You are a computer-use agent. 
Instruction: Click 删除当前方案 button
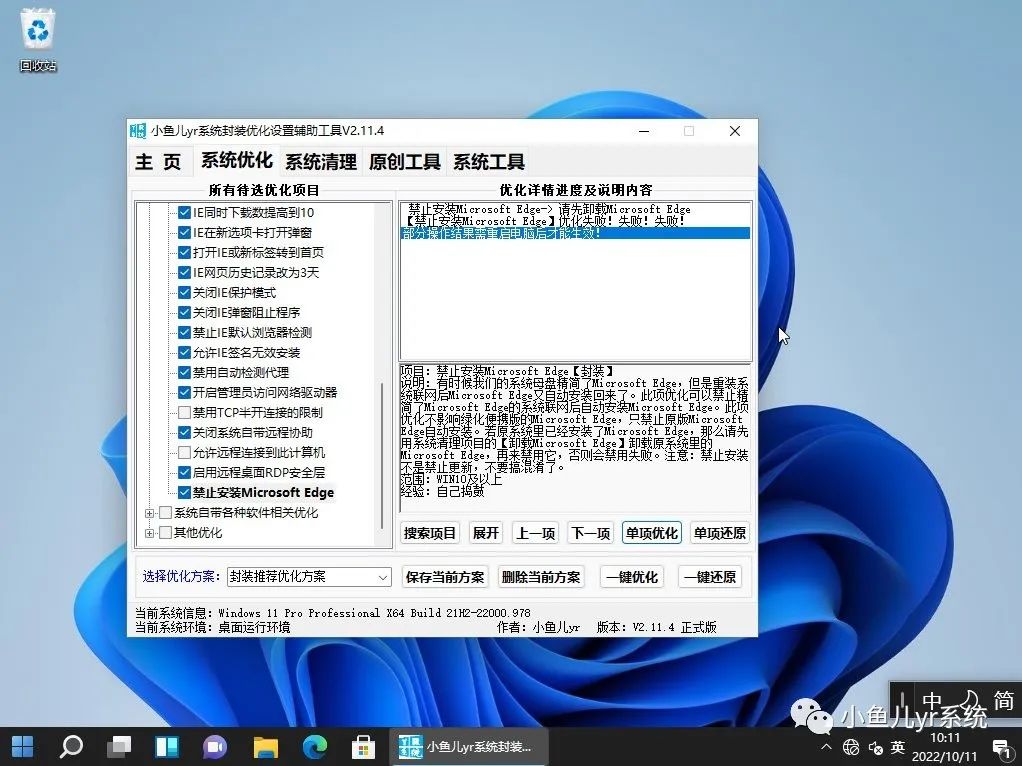coord(541,578)
